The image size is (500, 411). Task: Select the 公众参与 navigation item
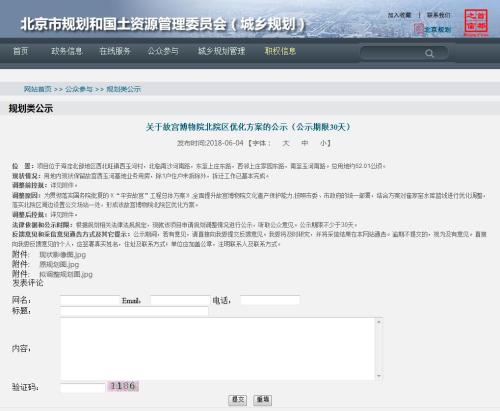[x=163, y=51]
